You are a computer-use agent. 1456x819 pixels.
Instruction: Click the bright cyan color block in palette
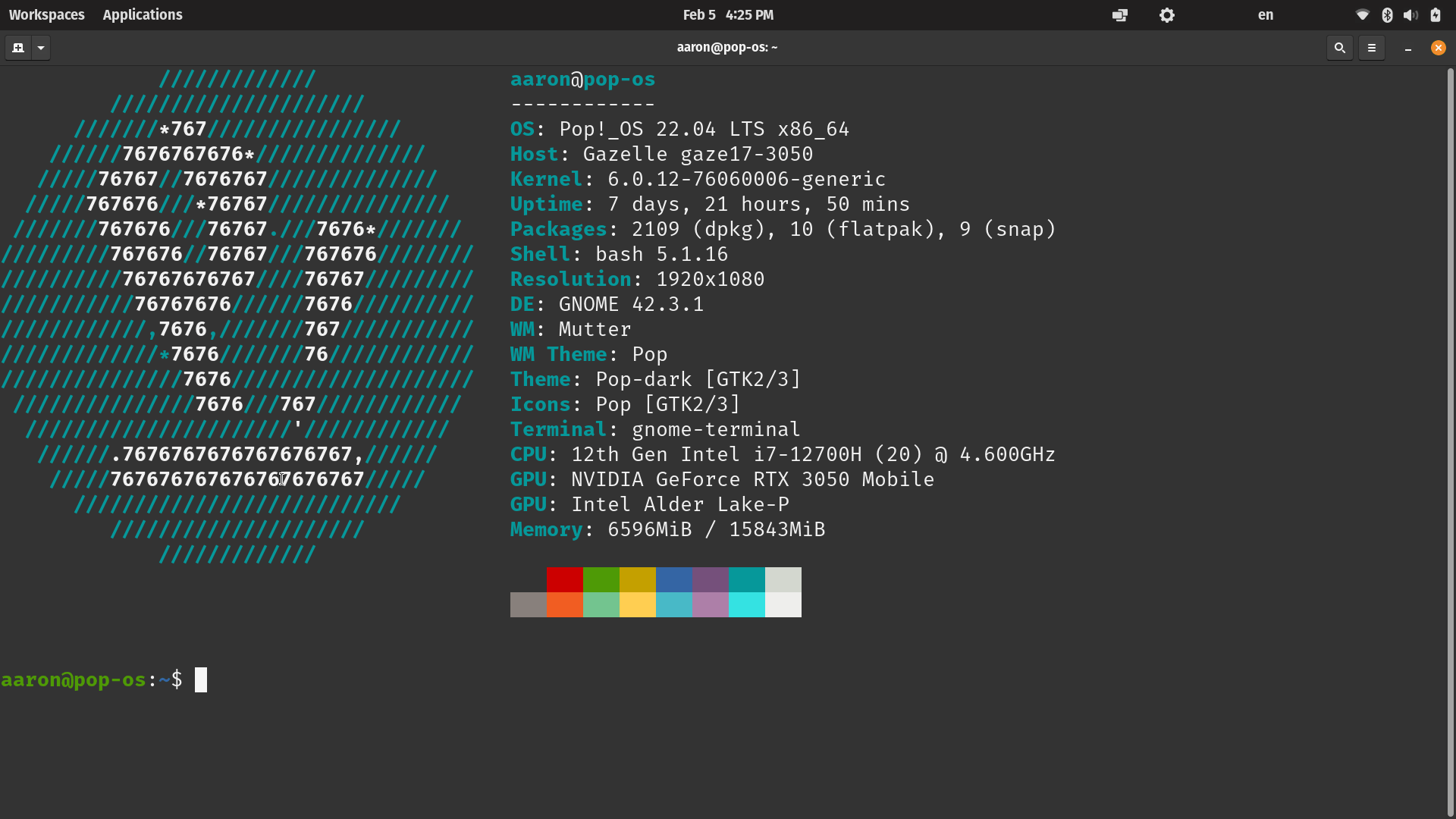point(747,604)
